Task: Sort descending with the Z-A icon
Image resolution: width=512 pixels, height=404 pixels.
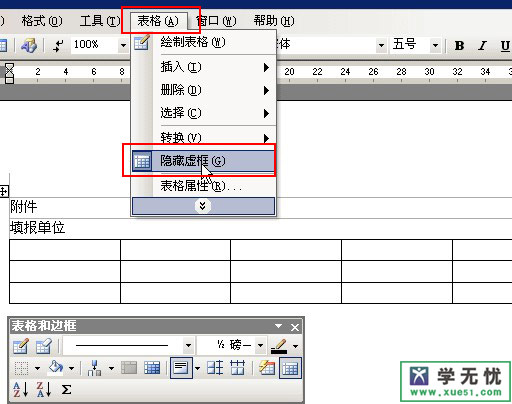Action: coord(44,389)
